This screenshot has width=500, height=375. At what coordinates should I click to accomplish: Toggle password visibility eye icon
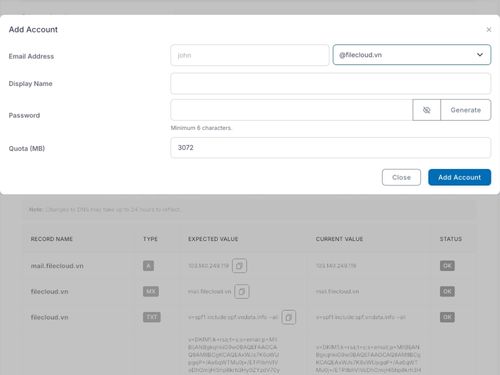427,110
